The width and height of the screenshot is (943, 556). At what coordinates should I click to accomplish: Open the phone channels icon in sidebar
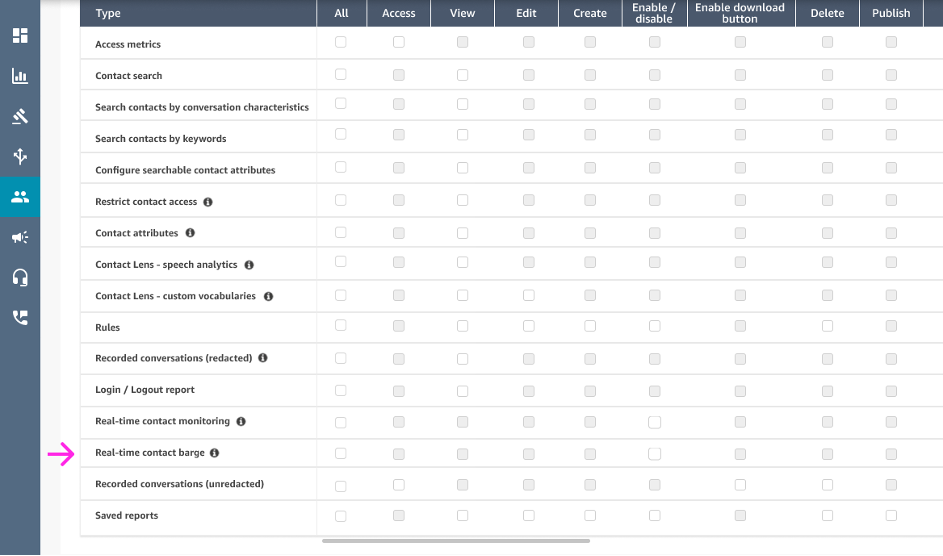(20, 317)
